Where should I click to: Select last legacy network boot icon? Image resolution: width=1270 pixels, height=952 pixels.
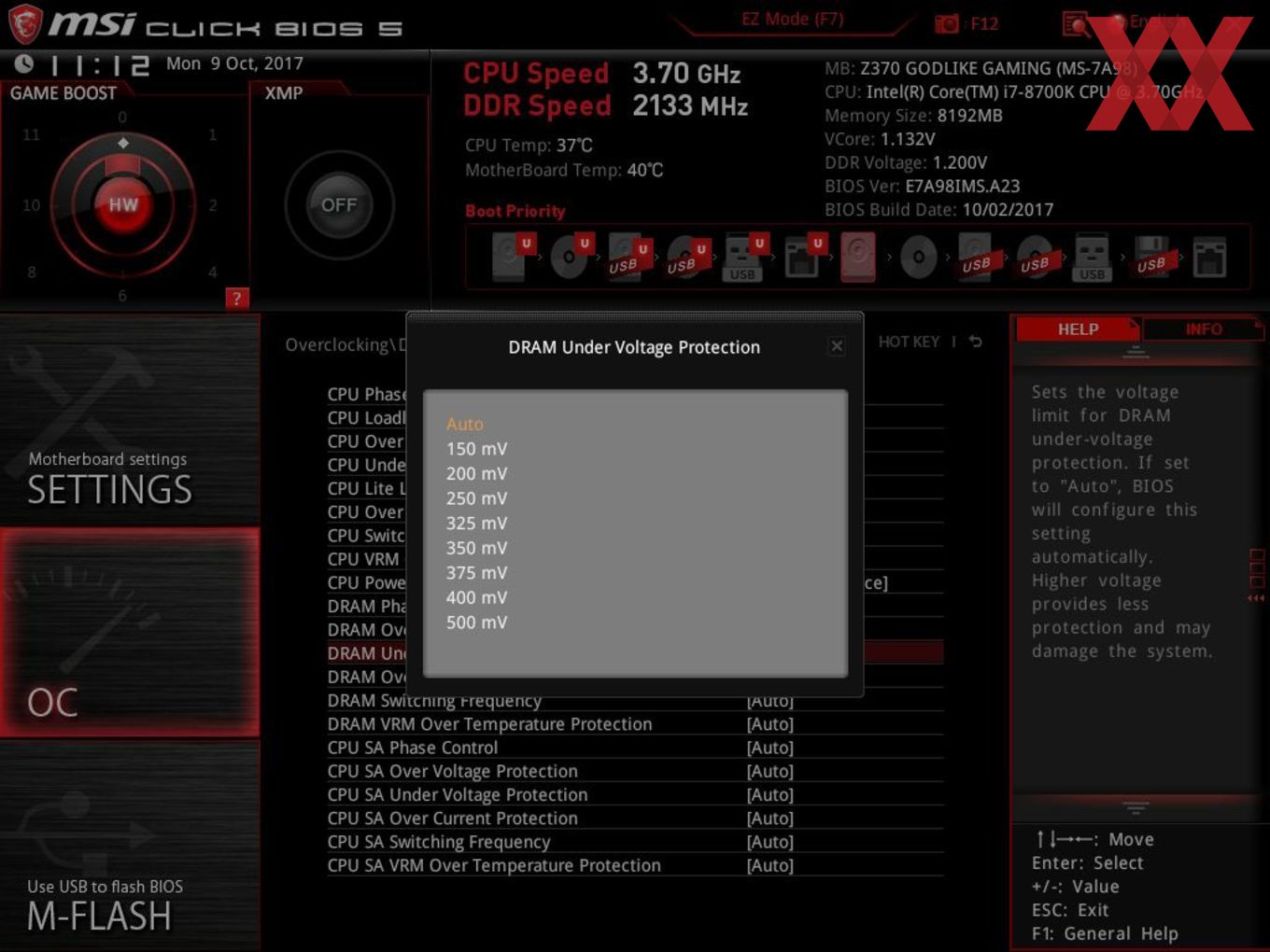1209,257
